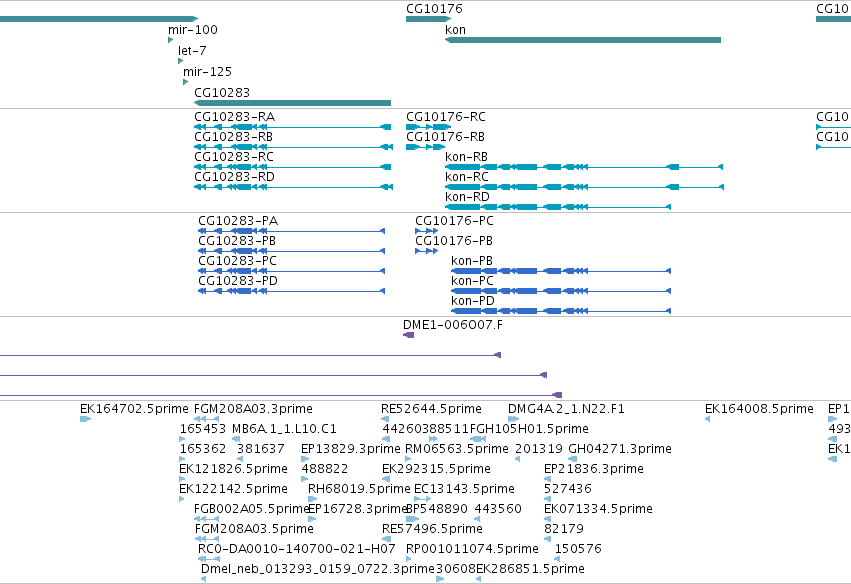
Task: Select the EK286851.5prime label
Action: [x=530, y=569]
